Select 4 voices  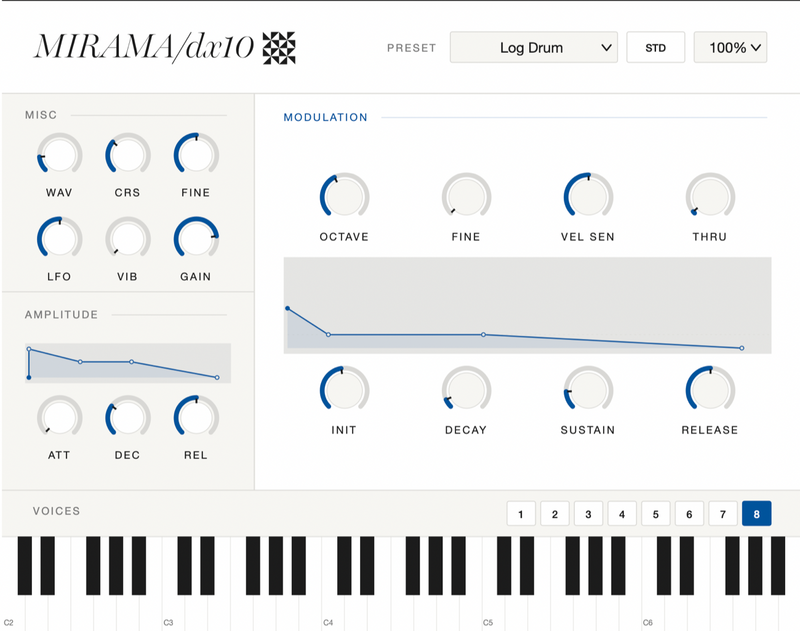coord(622,514)
